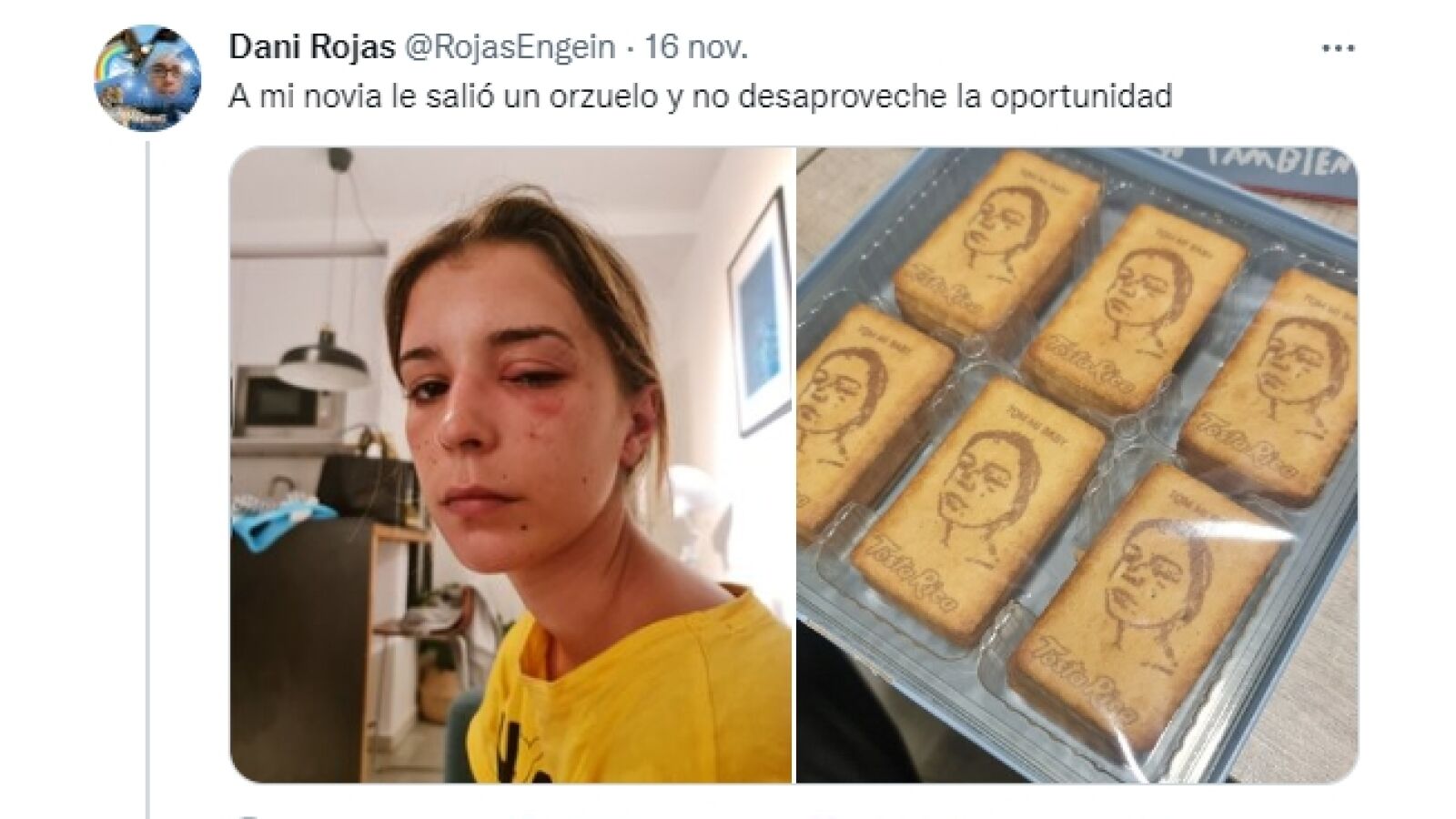1456x819 pixels.
Task: Visit the @RojasEngein handle link
Action: click(509, 47)
